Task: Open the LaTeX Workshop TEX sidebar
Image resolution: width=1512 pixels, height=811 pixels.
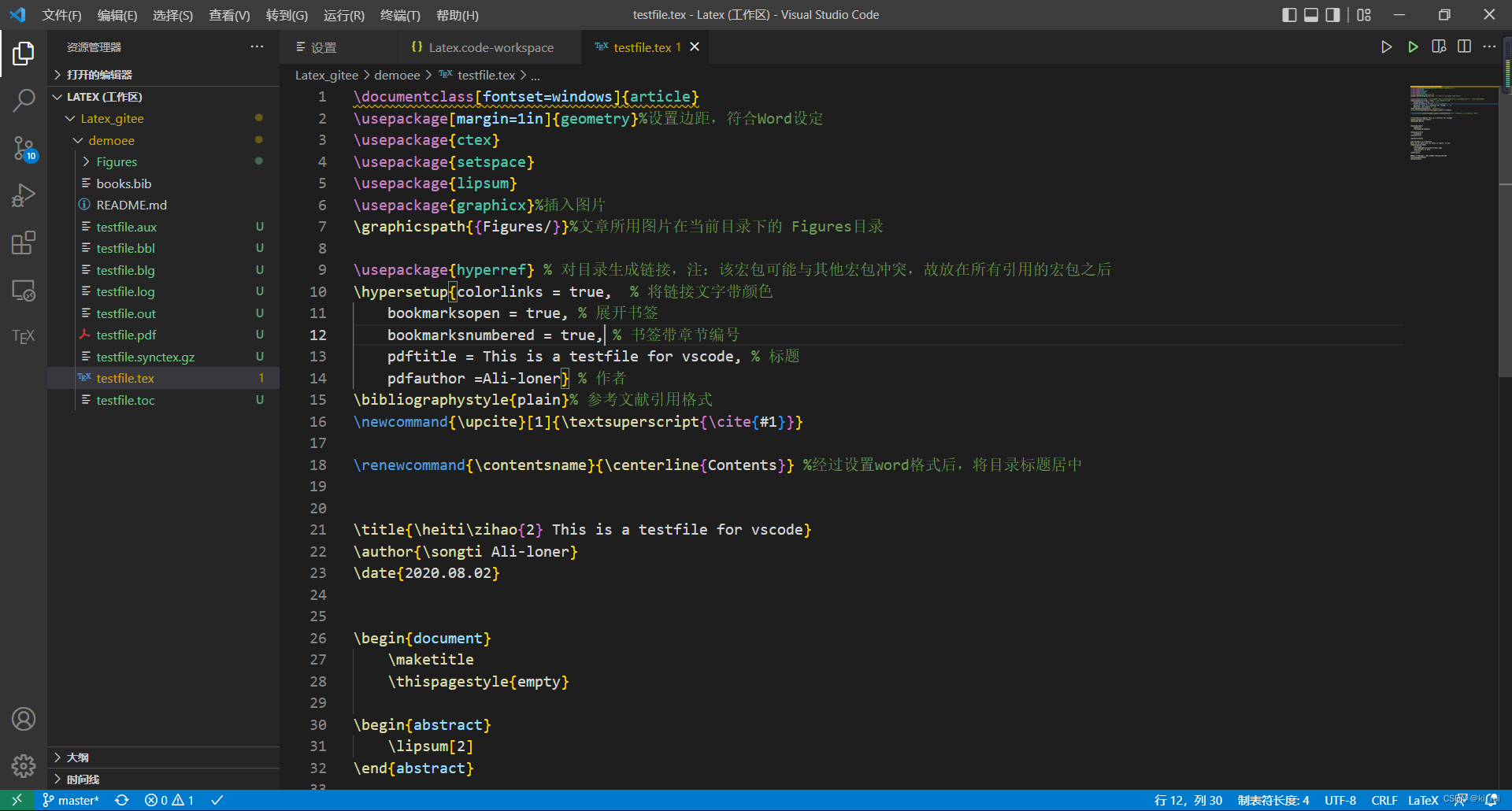Action: (x=24, y=336)
